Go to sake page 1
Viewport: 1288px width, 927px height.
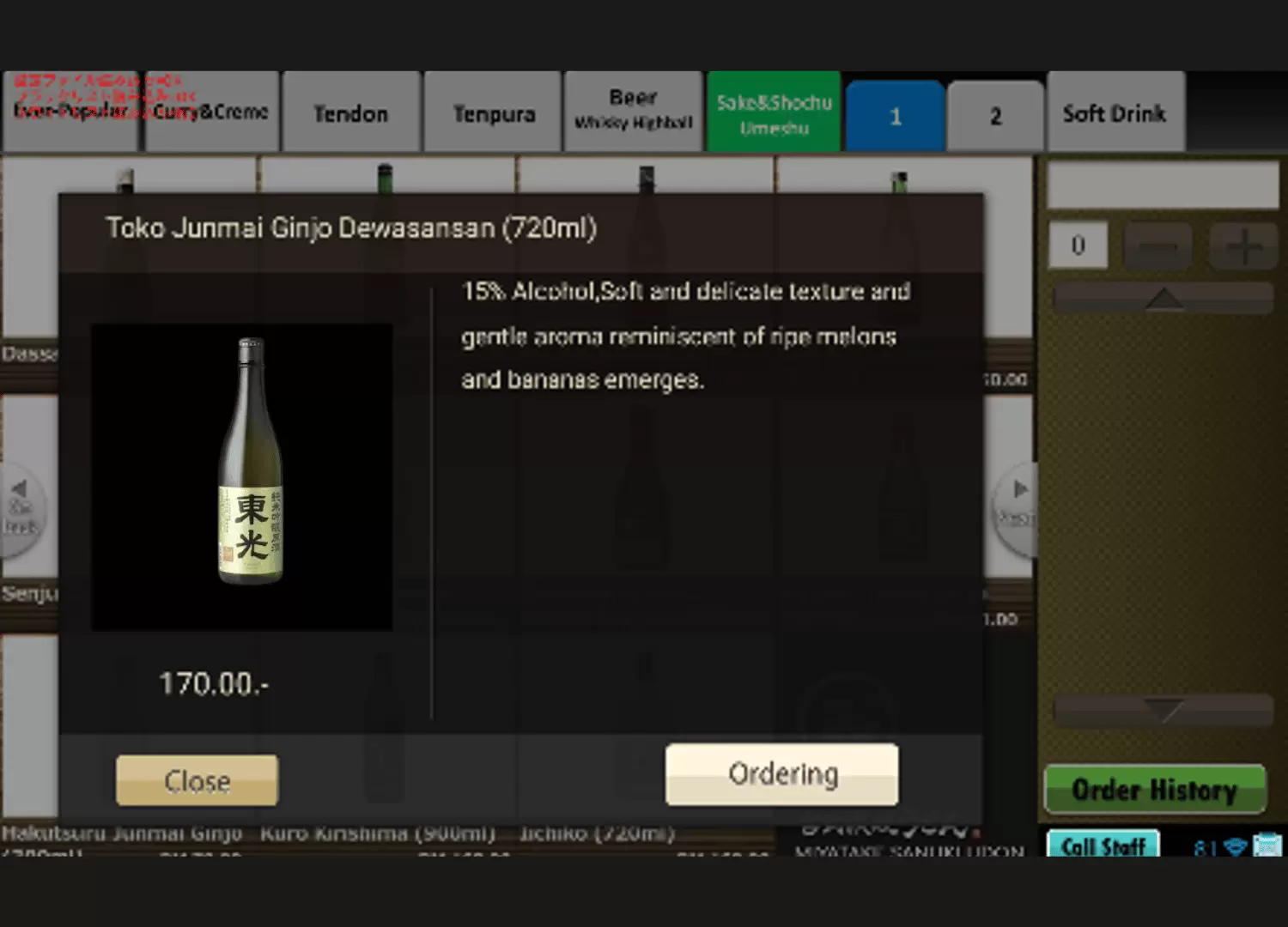tap(896, 117)
